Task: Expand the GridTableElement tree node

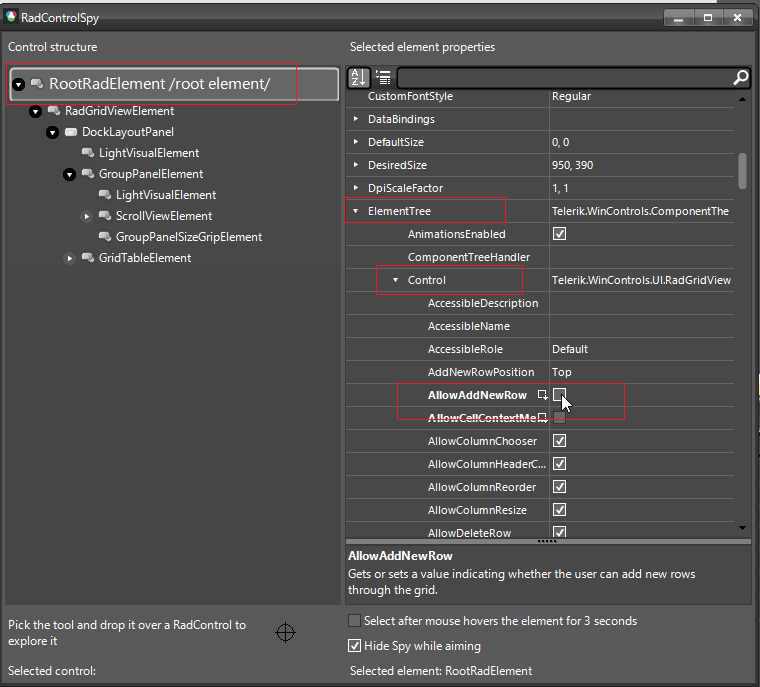Action: tap(70, 258)
